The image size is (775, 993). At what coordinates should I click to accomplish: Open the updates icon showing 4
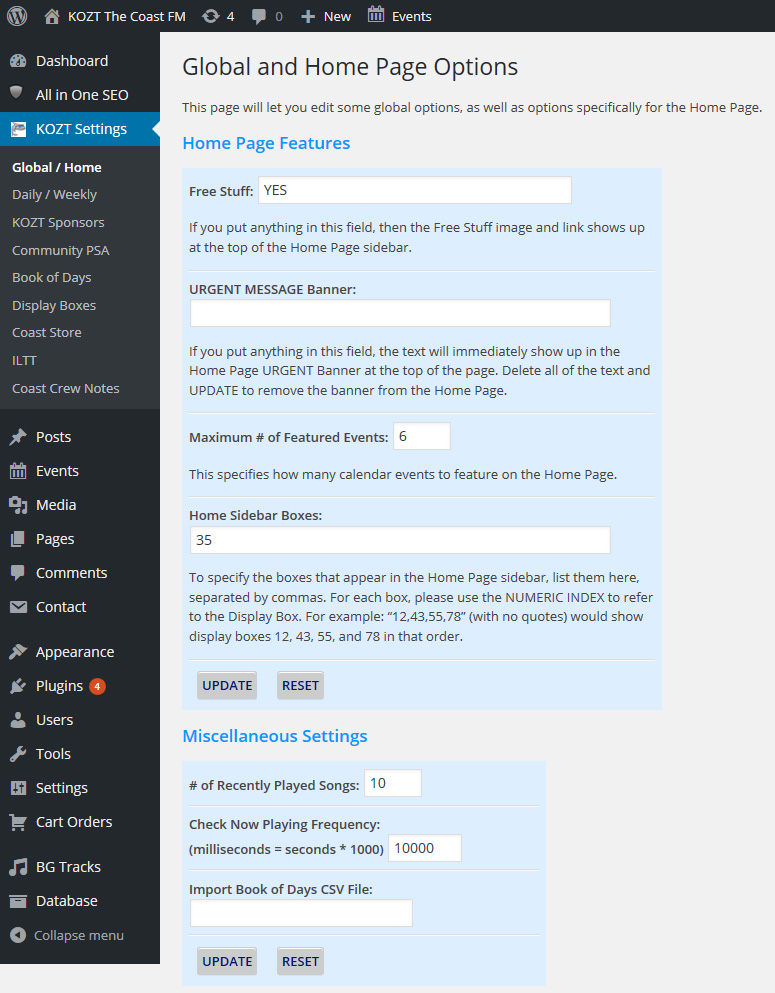210,16
